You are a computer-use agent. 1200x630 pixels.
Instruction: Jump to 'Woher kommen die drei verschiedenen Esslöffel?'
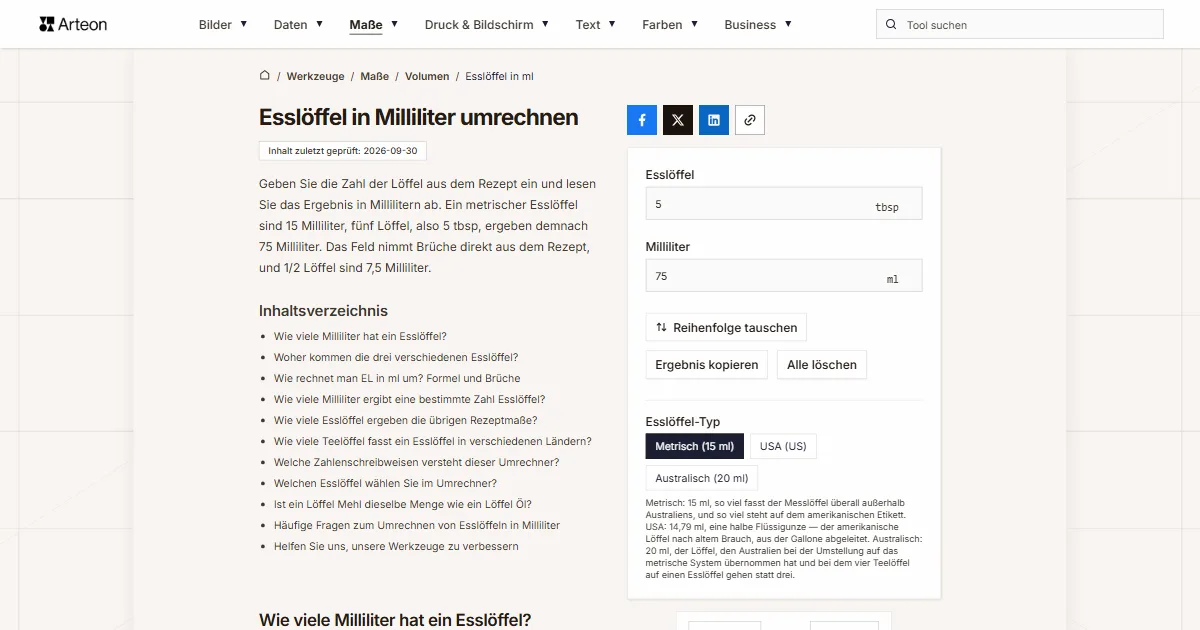pyautogui.click(x=396, y=357)
